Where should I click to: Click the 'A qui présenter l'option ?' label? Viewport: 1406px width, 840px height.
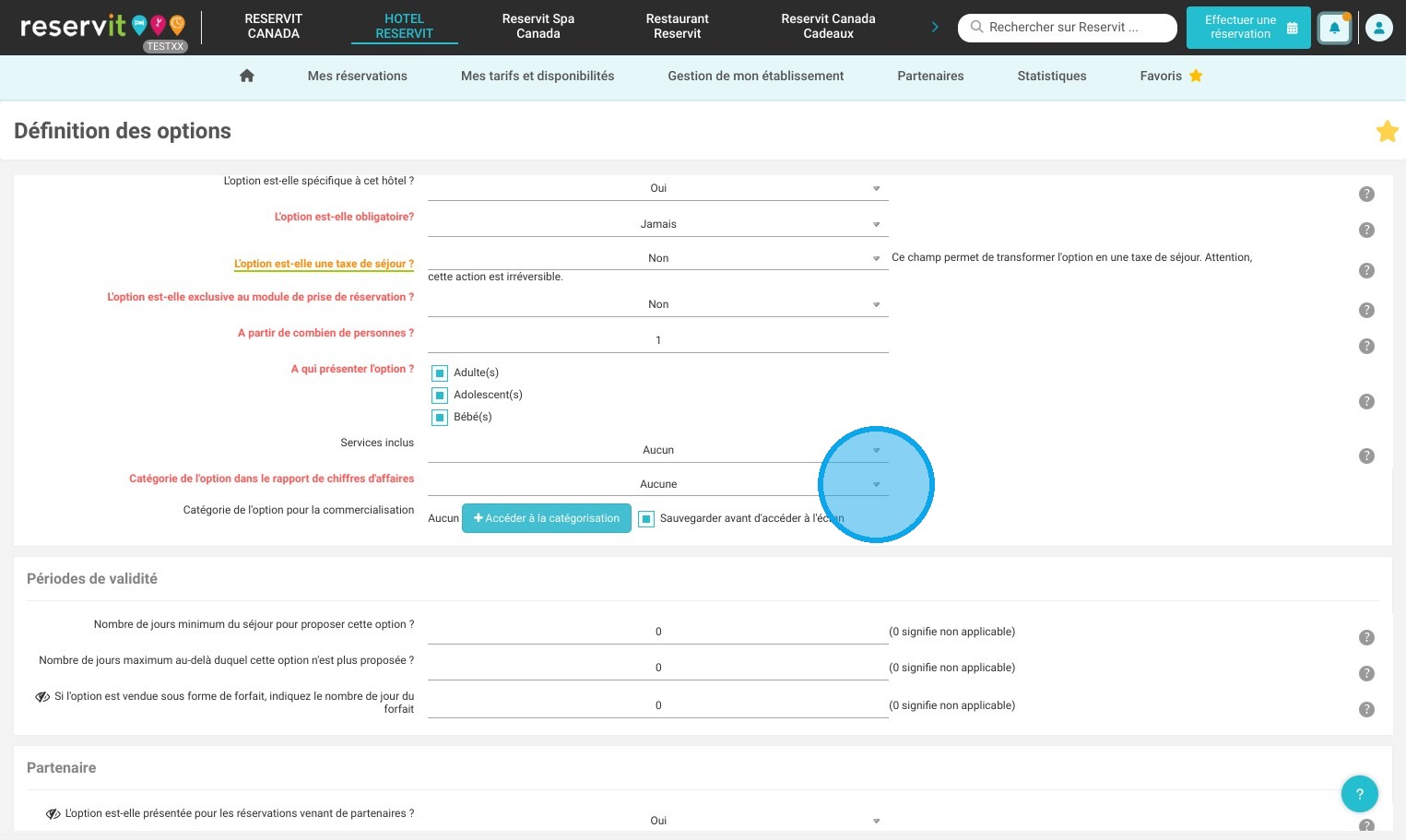(x=352, y=369)
